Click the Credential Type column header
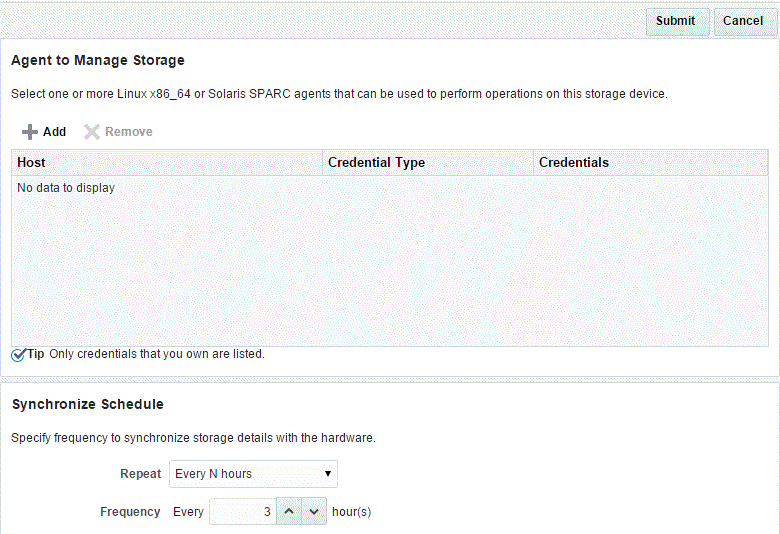Screen dimensions: 780x534 pyautogui.click(x=376, y=163)
